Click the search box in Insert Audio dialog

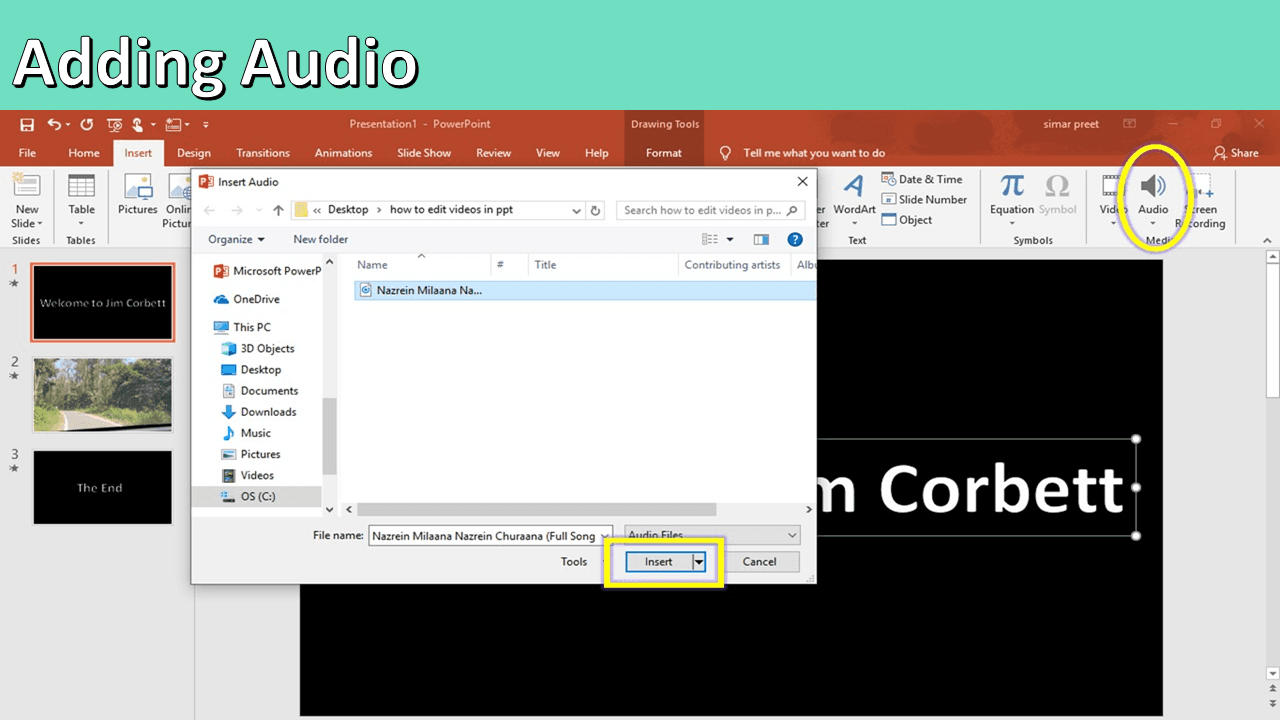pyautogui.click(x=710, y=211)
